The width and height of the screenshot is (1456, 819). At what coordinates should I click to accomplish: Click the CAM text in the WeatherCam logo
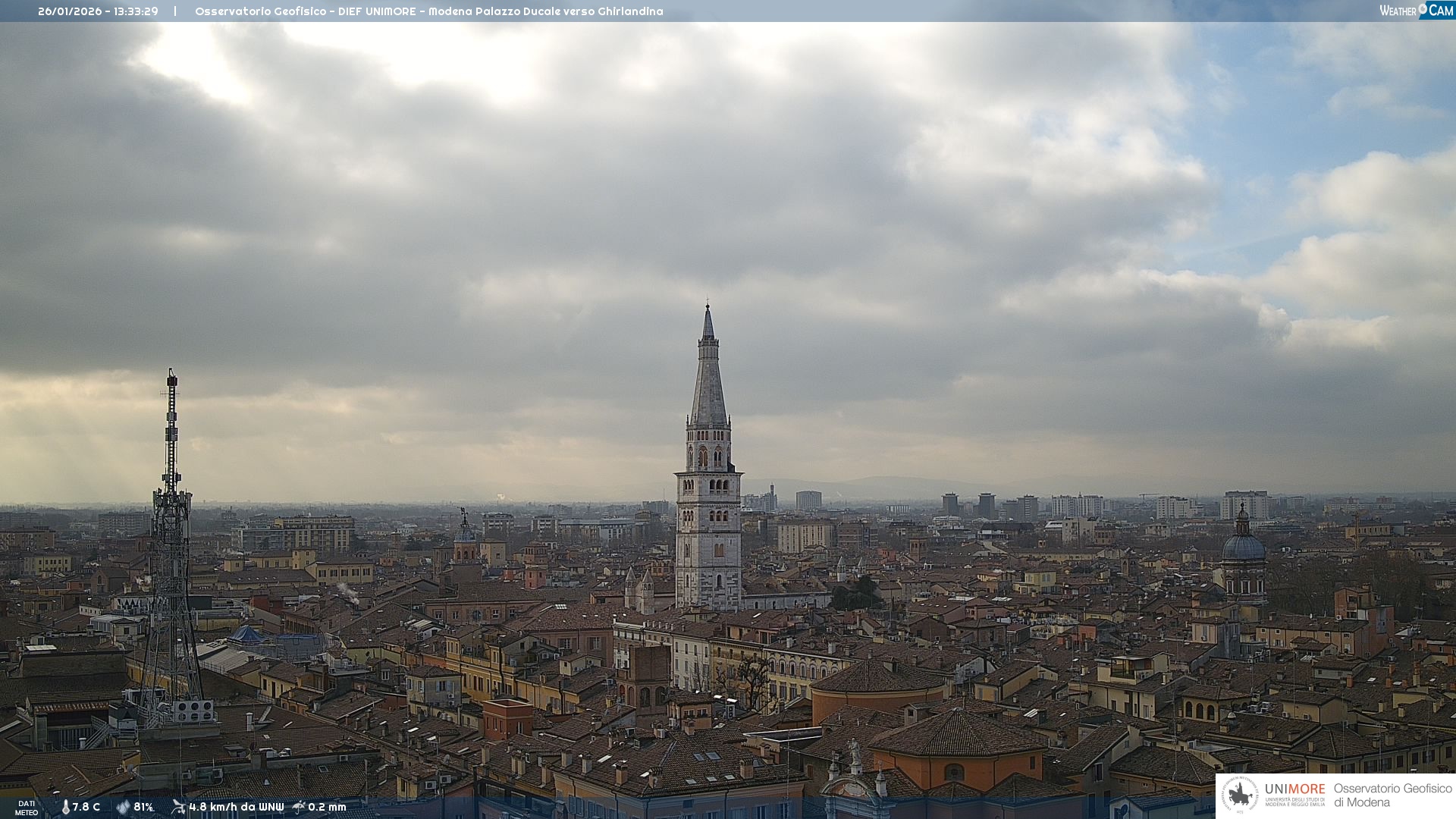pos(1441,10)
